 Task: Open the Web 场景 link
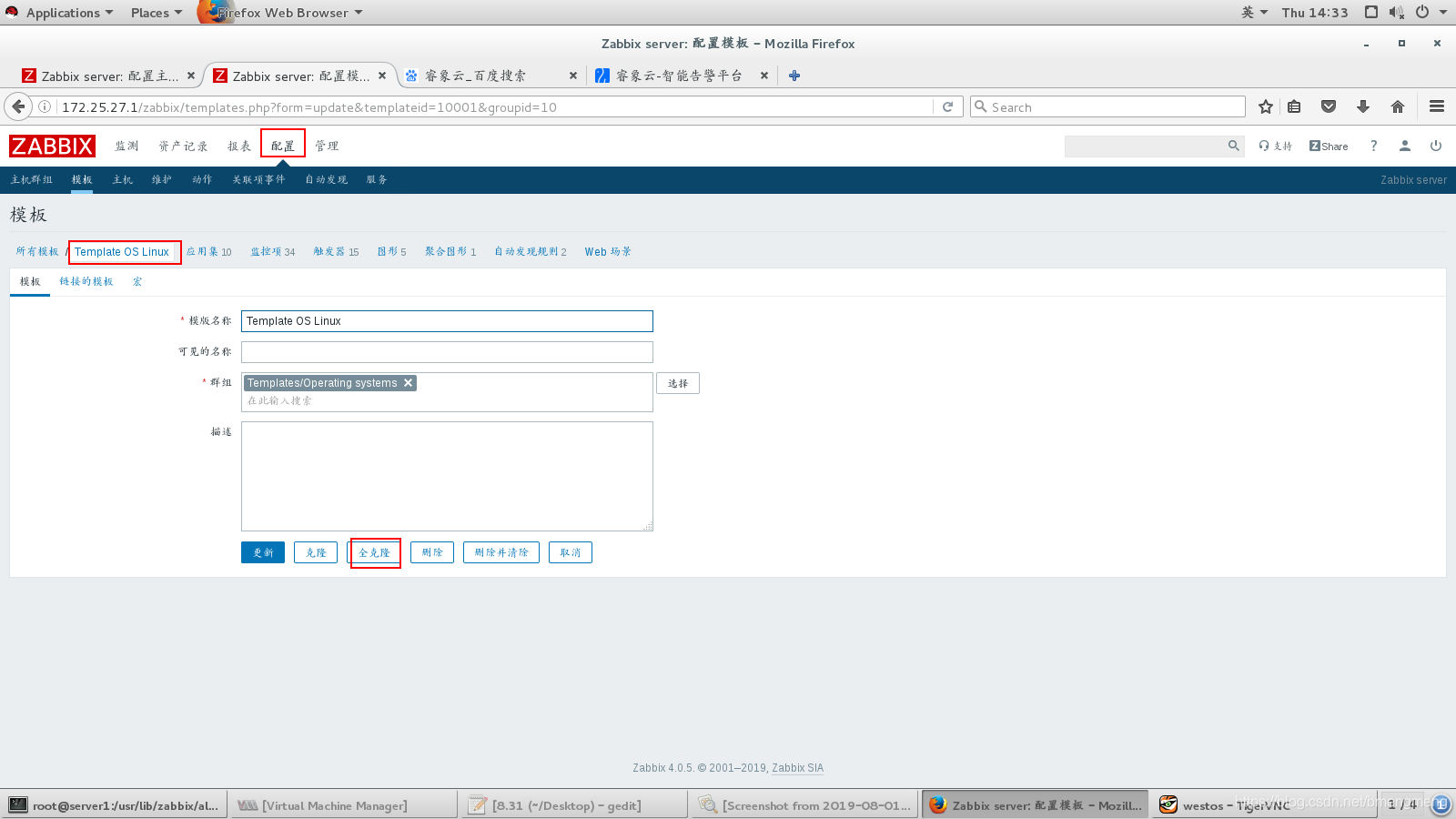tap(608, 252)
